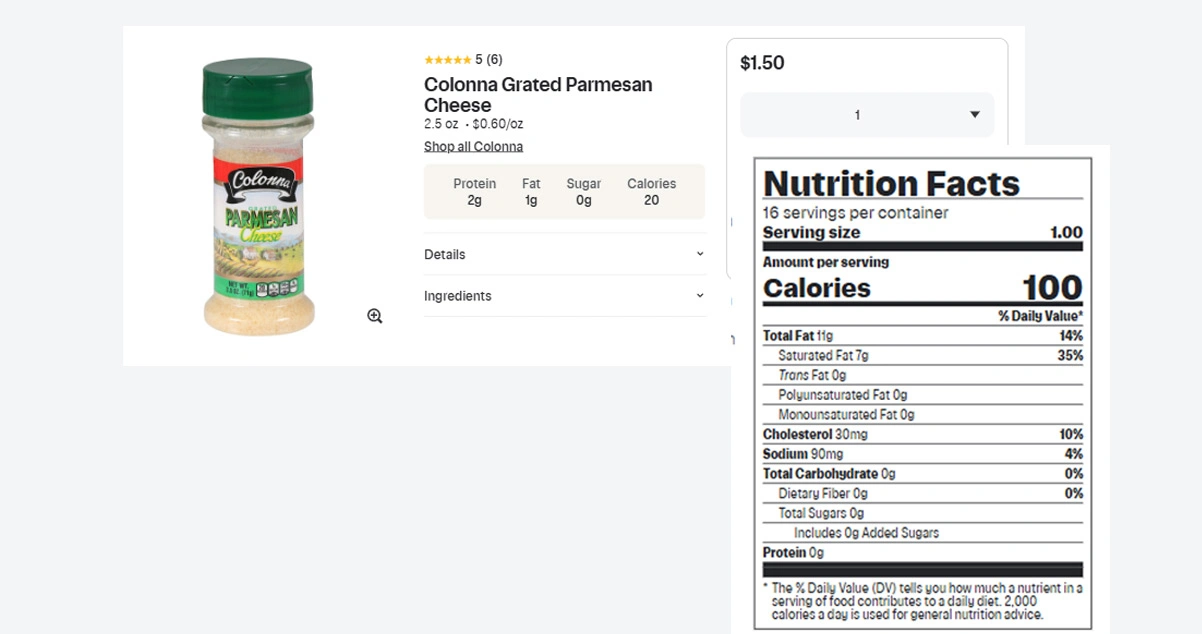Click the zoom magnifier icon on product image

point(375,316)
